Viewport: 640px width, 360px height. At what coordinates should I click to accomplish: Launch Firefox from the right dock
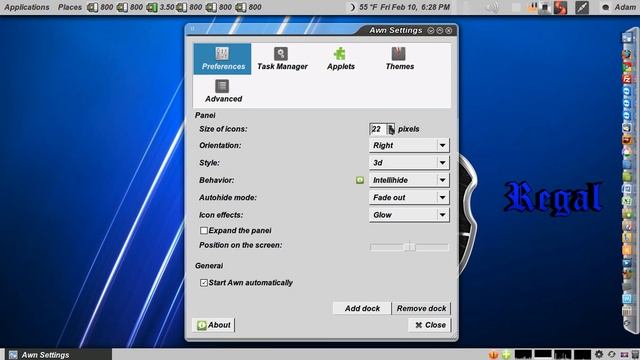(627, 53)
